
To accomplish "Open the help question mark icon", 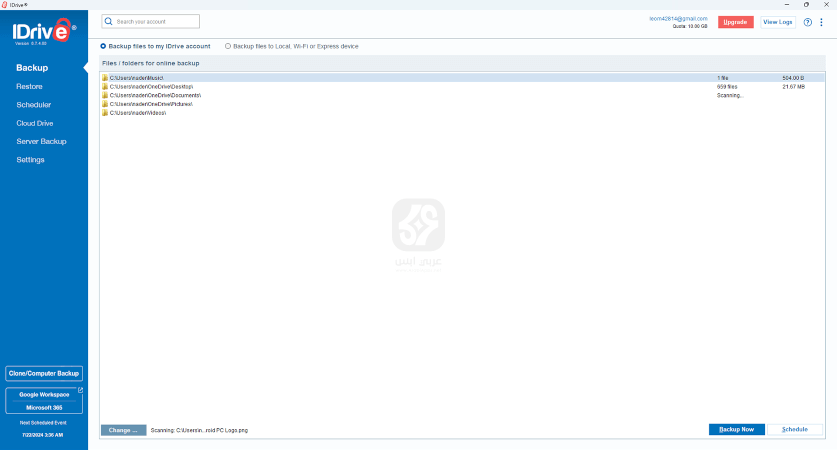I will click(807, 22).
